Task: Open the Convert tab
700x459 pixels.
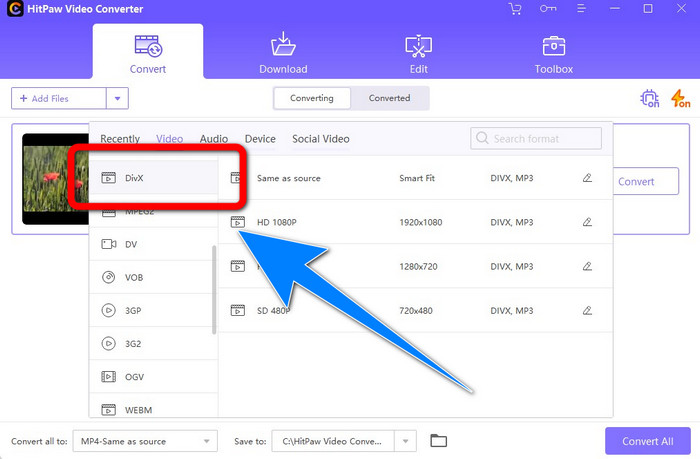Action: (x=148, y=51)
